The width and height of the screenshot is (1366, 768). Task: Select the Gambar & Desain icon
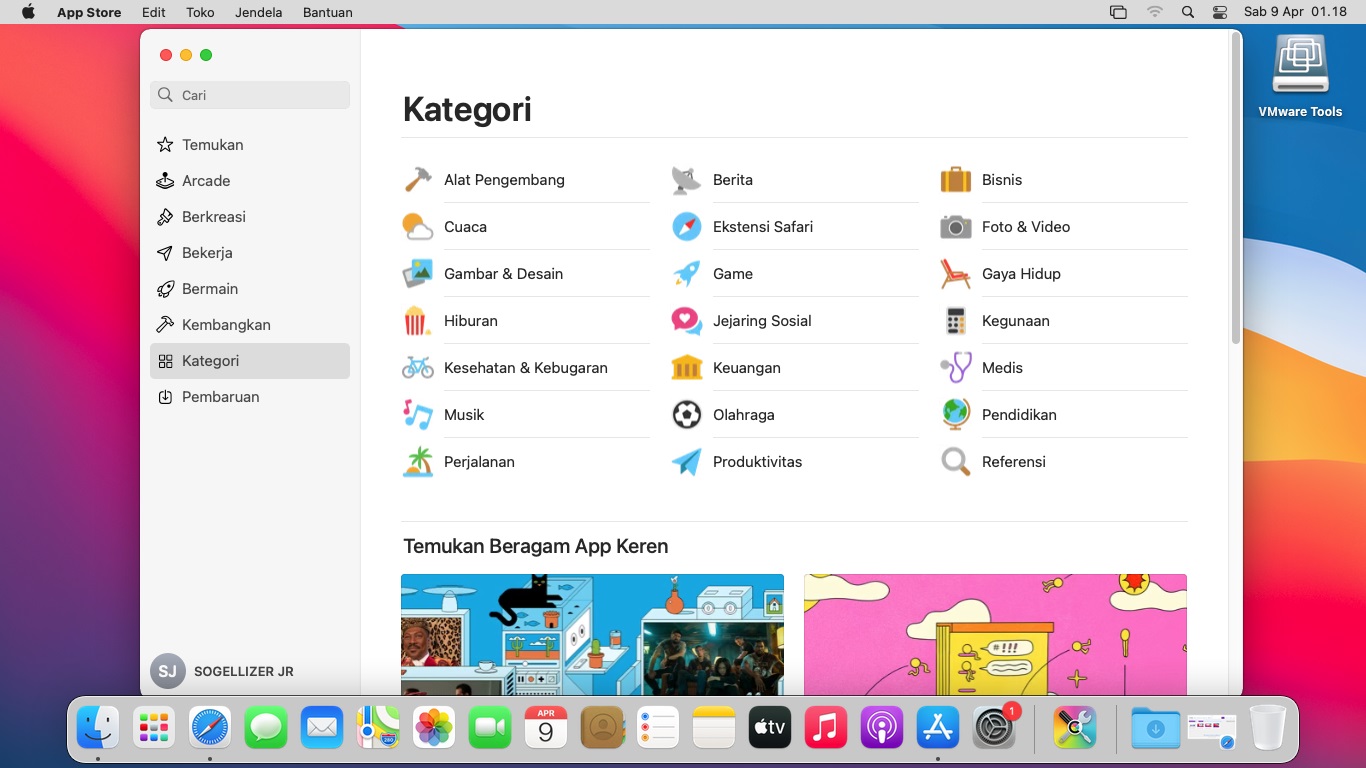click(418, 274)
